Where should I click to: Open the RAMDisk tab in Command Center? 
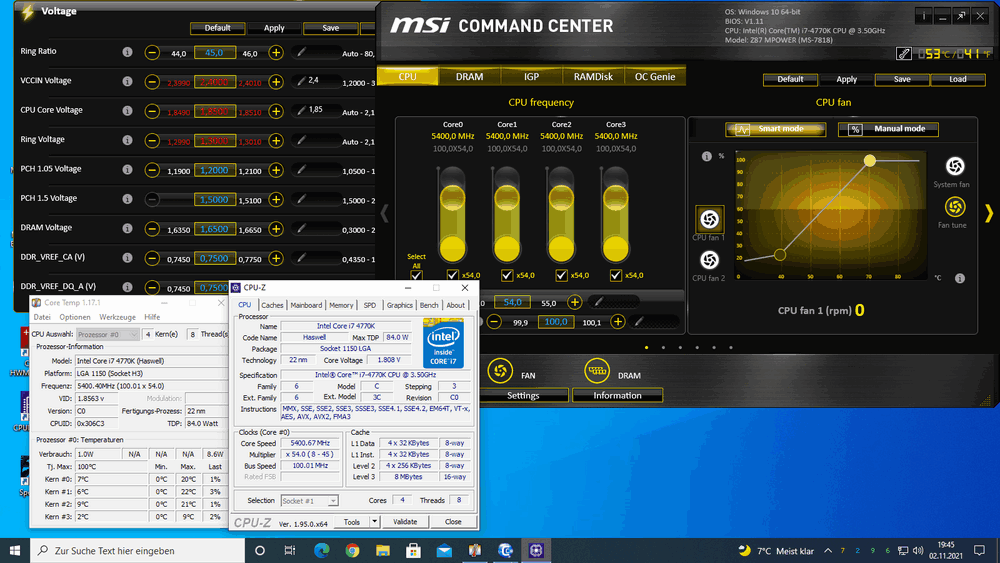(593, 77)
